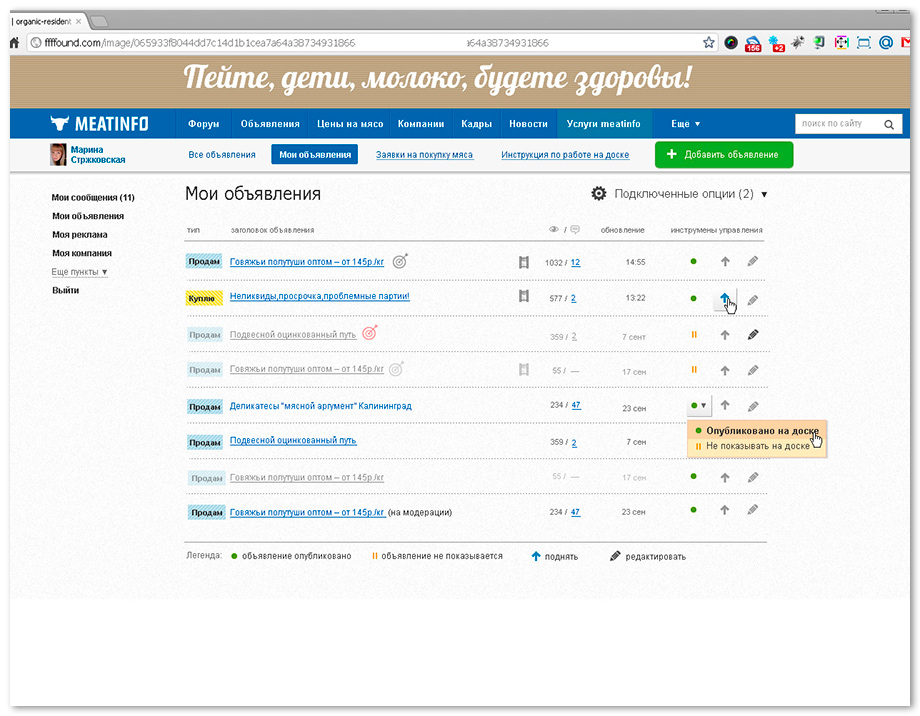Screen dimensions: 920x716
Task: Open Услуги meatinfo in the navigation bar
Action: coord(604,124)
